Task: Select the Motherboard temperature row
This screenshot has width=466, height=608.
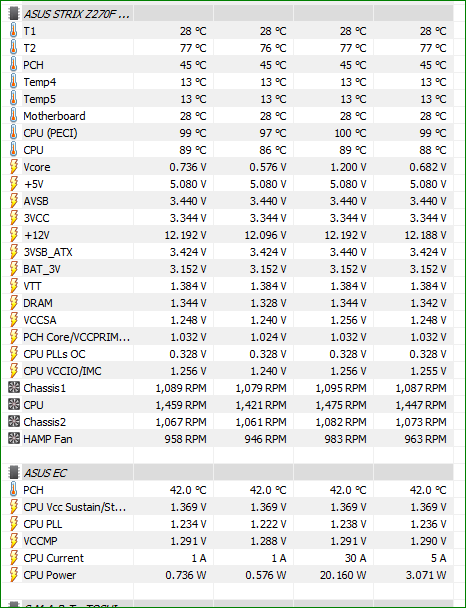Action: click(x=230, y=116)
